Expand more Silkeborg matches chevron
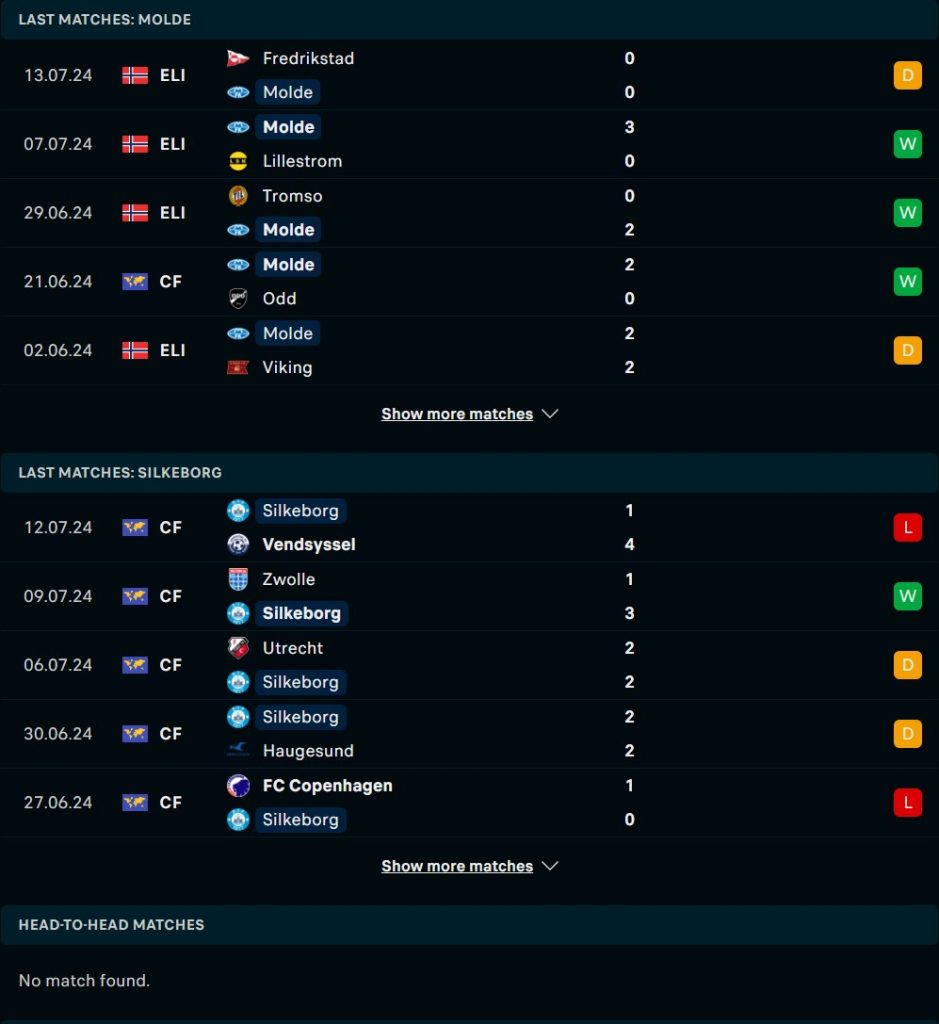Viewport: 939px width, 1024px height. pos(550,866)
